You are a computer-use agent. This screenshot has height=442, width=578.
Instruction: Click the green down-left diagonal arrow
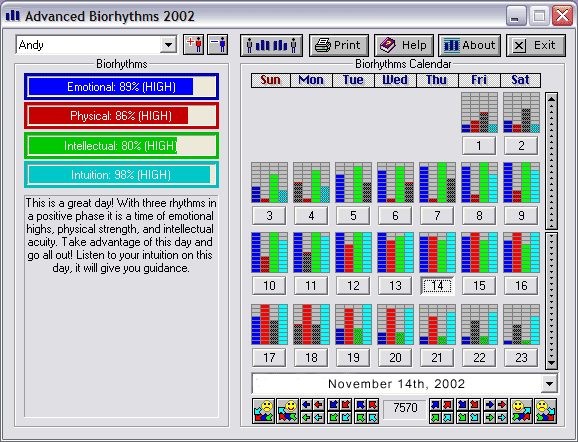334,418
